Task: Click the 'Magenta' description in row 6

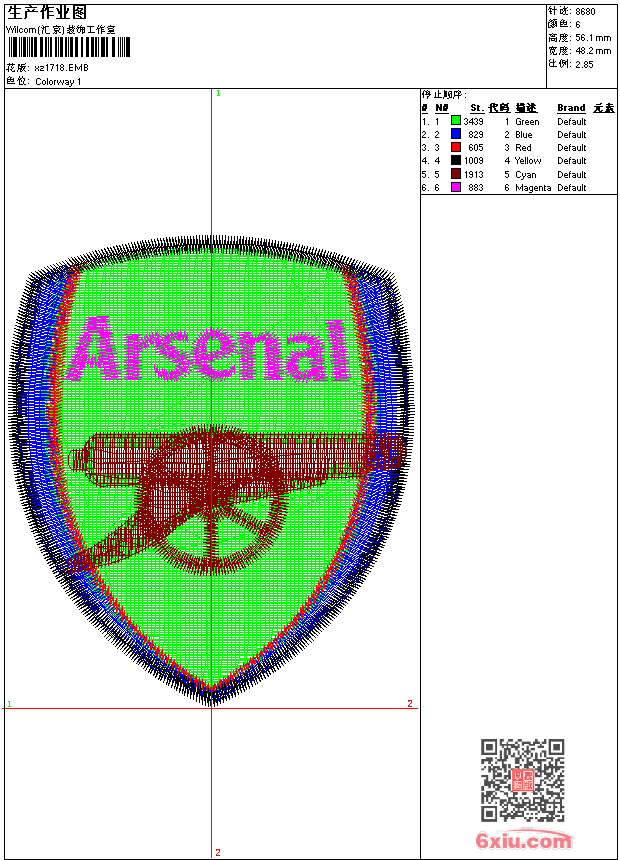Action: coord(533,188)
